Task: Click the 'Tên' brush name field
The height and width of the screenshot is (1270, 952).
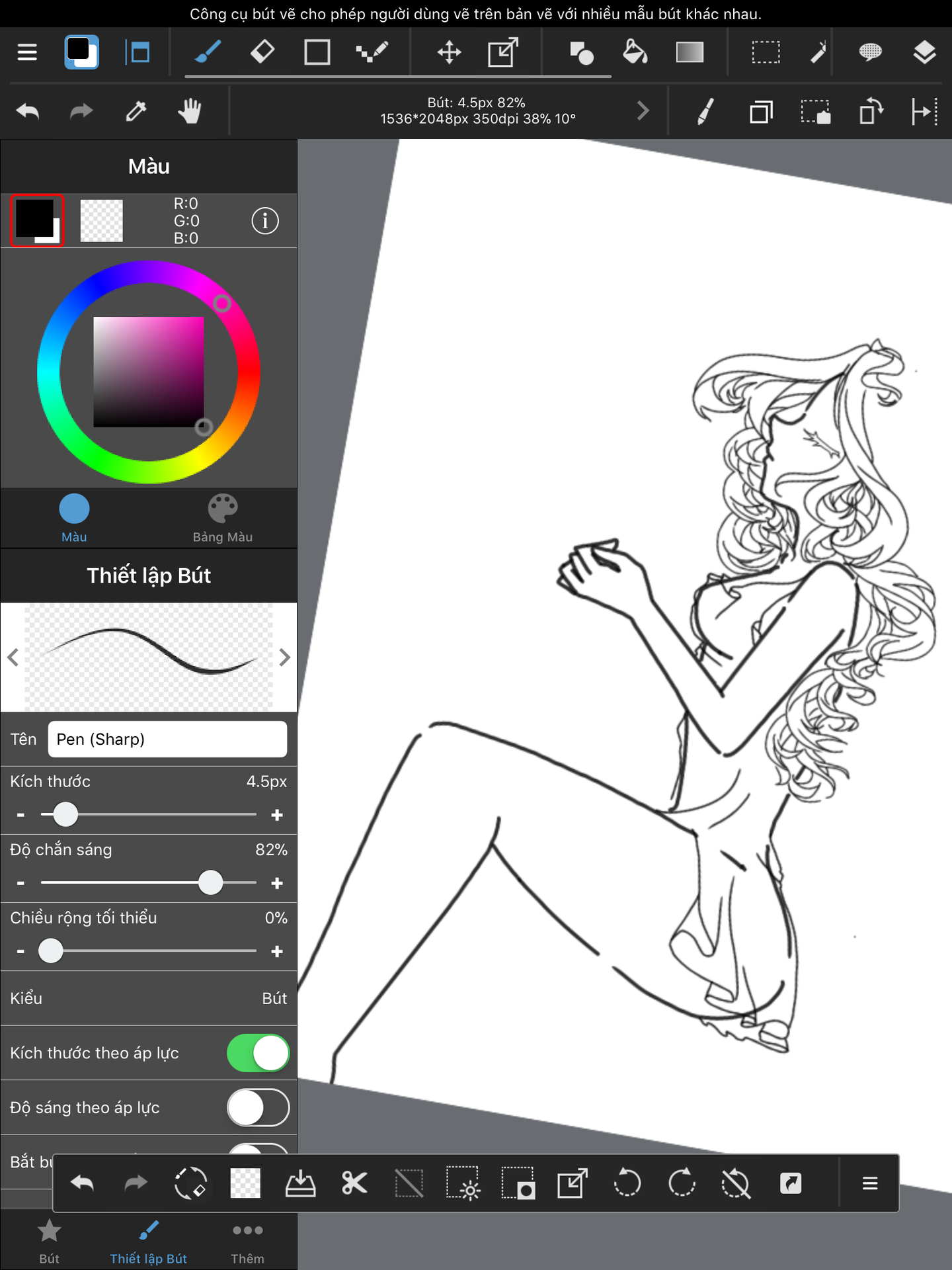Action: [167, 739]
